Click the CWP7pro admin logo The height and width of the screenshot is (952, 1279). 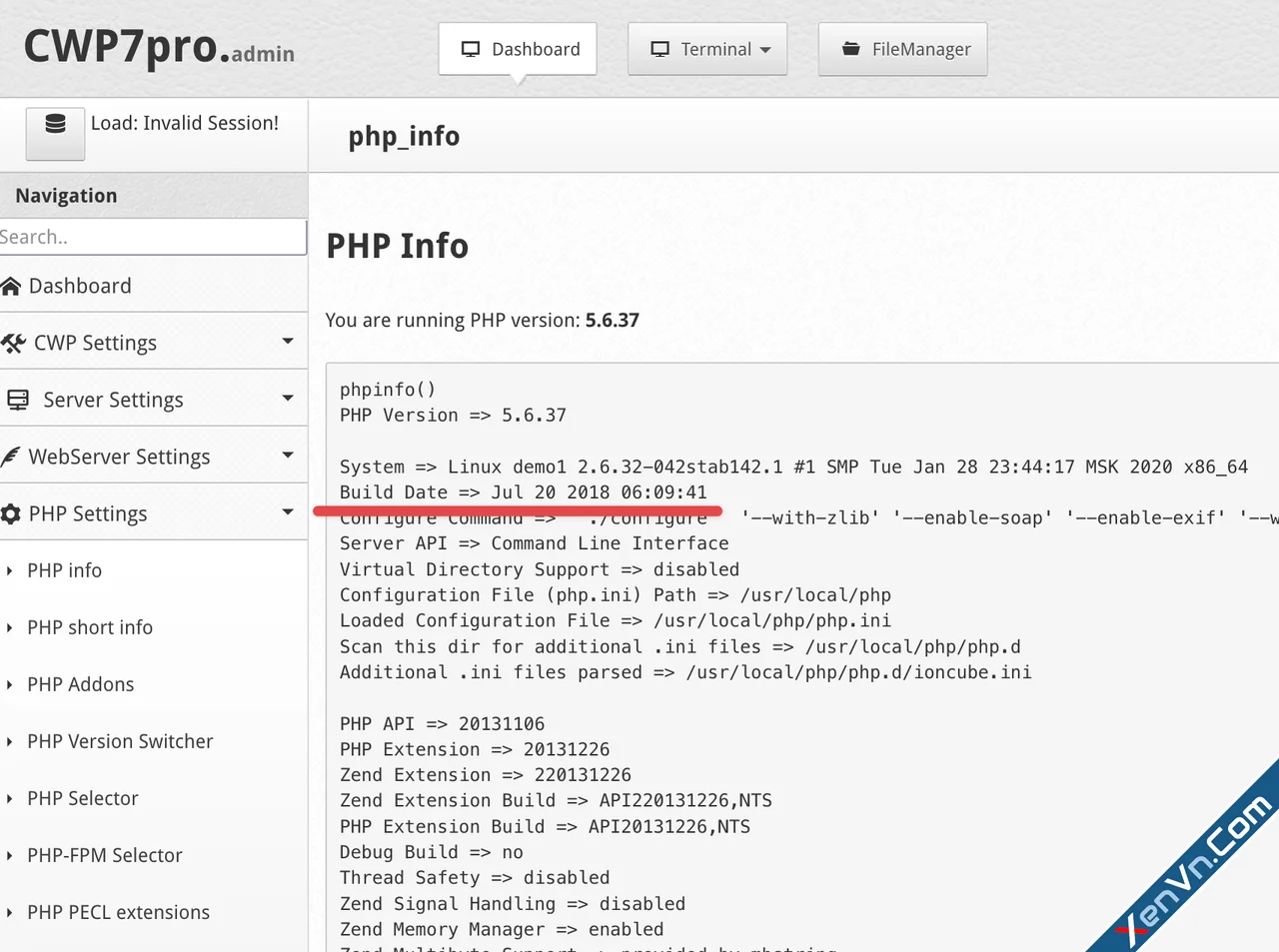[159, 47]
